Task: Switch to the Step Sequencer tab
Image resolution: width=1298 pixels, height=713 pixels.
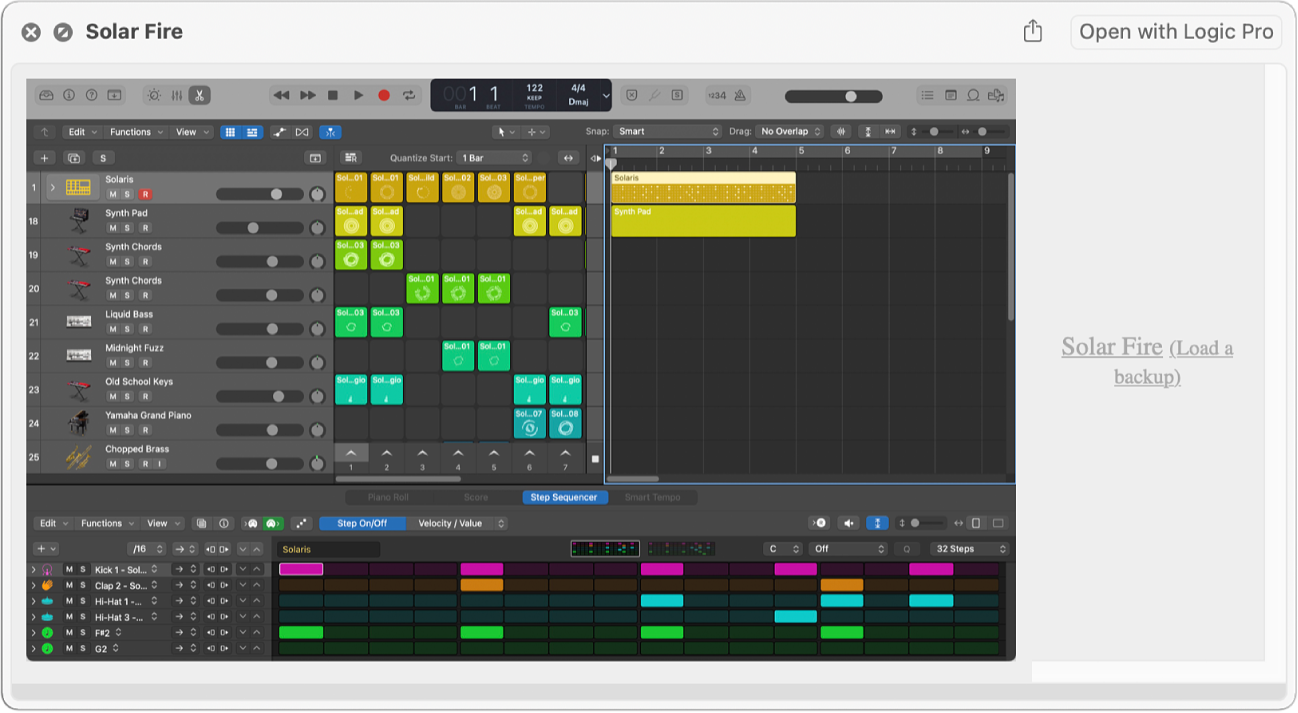Action: tap(564, 497)
